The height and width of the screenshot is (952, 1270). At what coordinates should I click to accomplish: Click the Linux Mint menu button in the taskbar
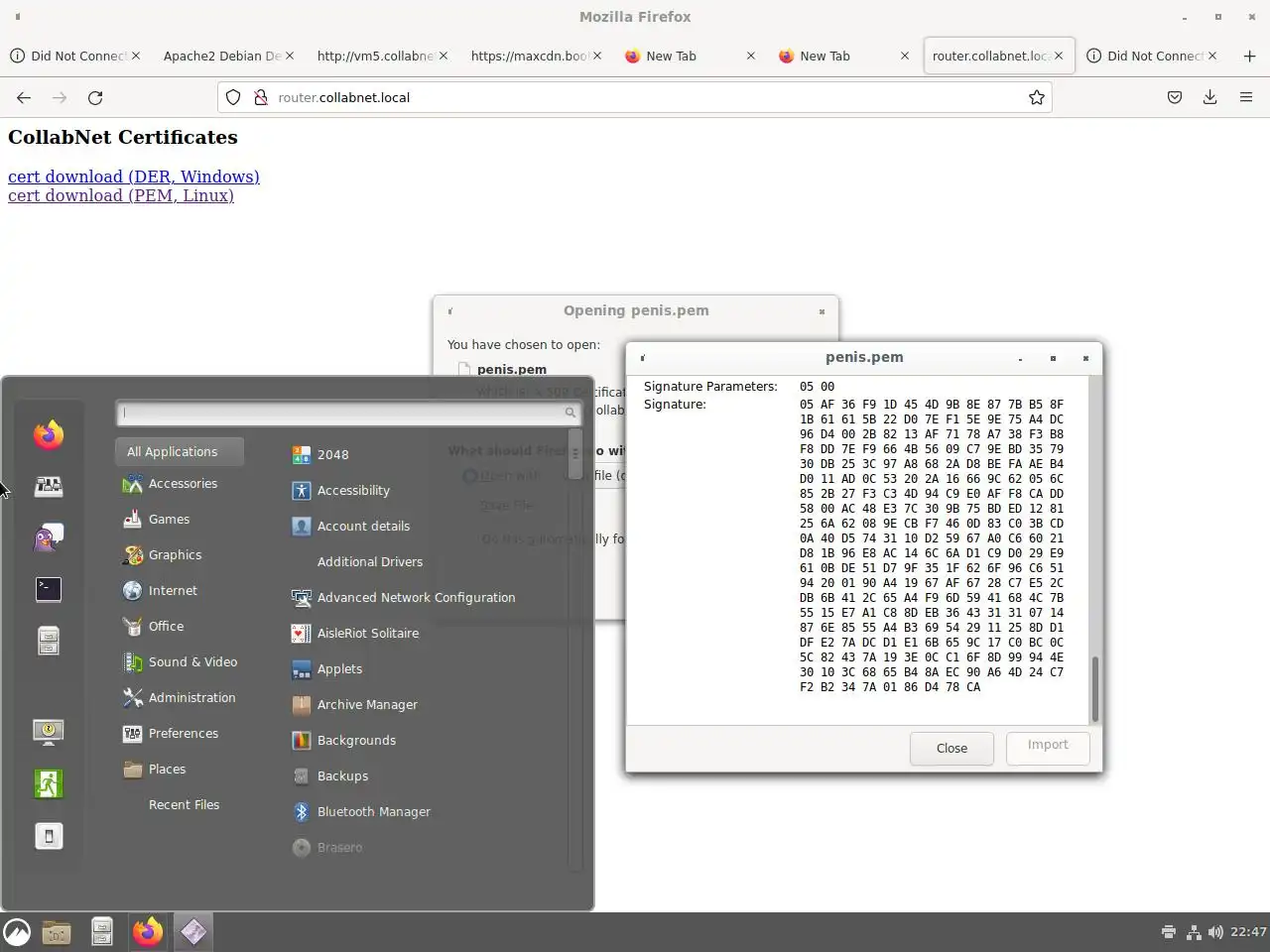(17, 932)
